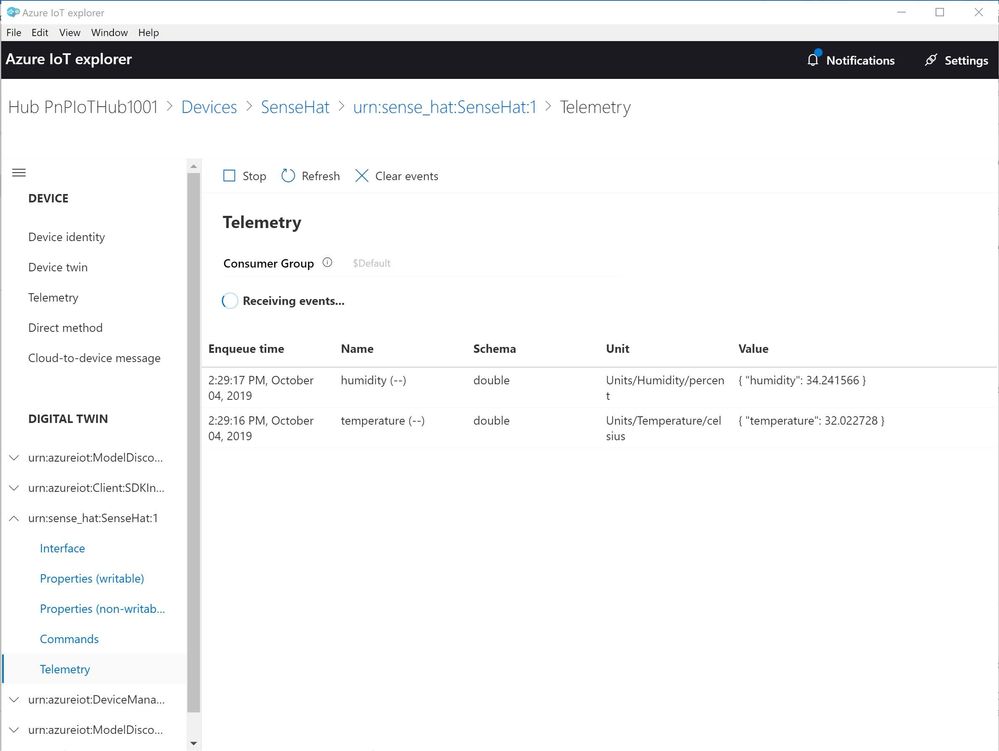The width and height of the screenshot is (999, 751).
Task: Expand the urn:azureiot:DeviceMana... node
Action: (x=13, y=699)
